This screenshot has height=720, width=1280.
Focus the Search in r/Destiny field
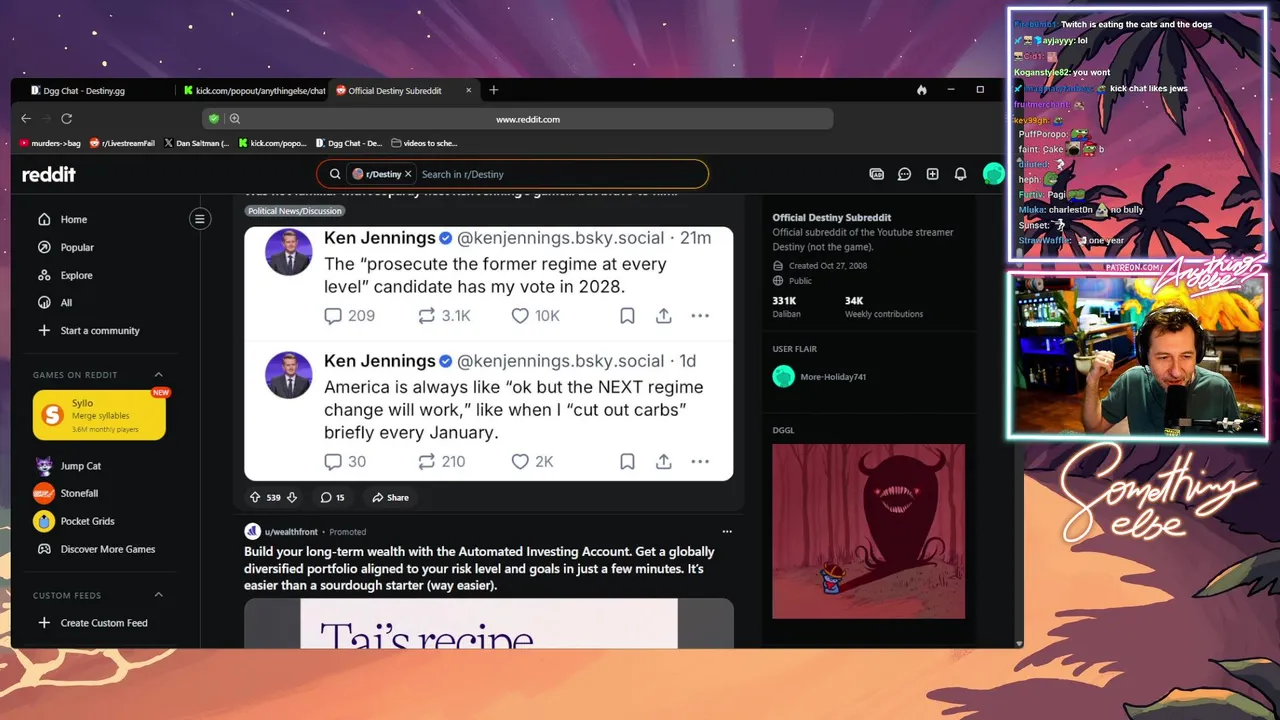pyautogui.click(x=560, y=174)
